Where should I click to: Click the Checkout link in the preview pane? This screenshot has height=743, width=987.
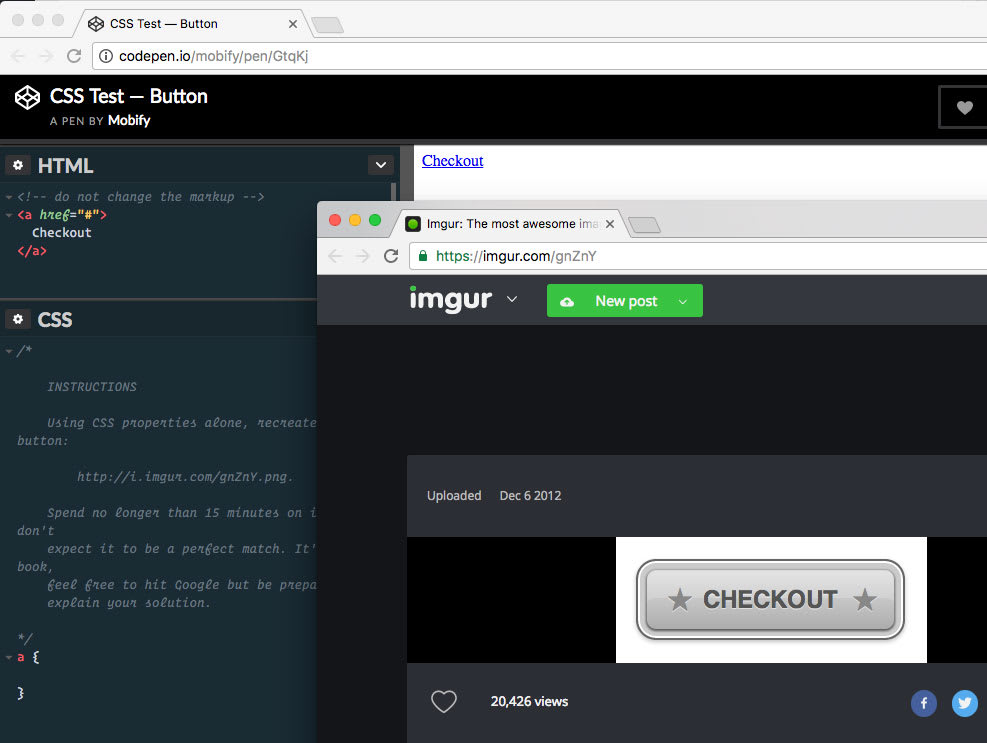[x=451, y=160]
